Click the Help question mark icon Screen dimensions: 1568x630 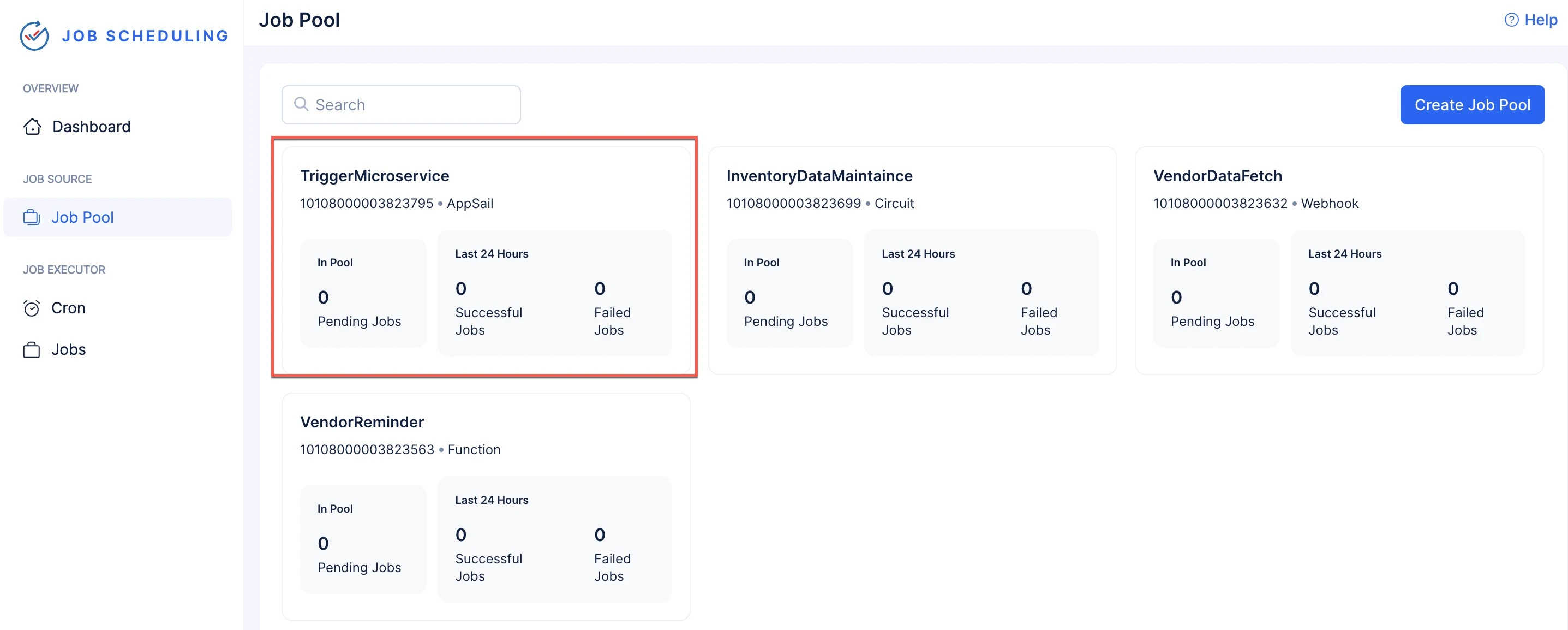(x=1511, y=20)
